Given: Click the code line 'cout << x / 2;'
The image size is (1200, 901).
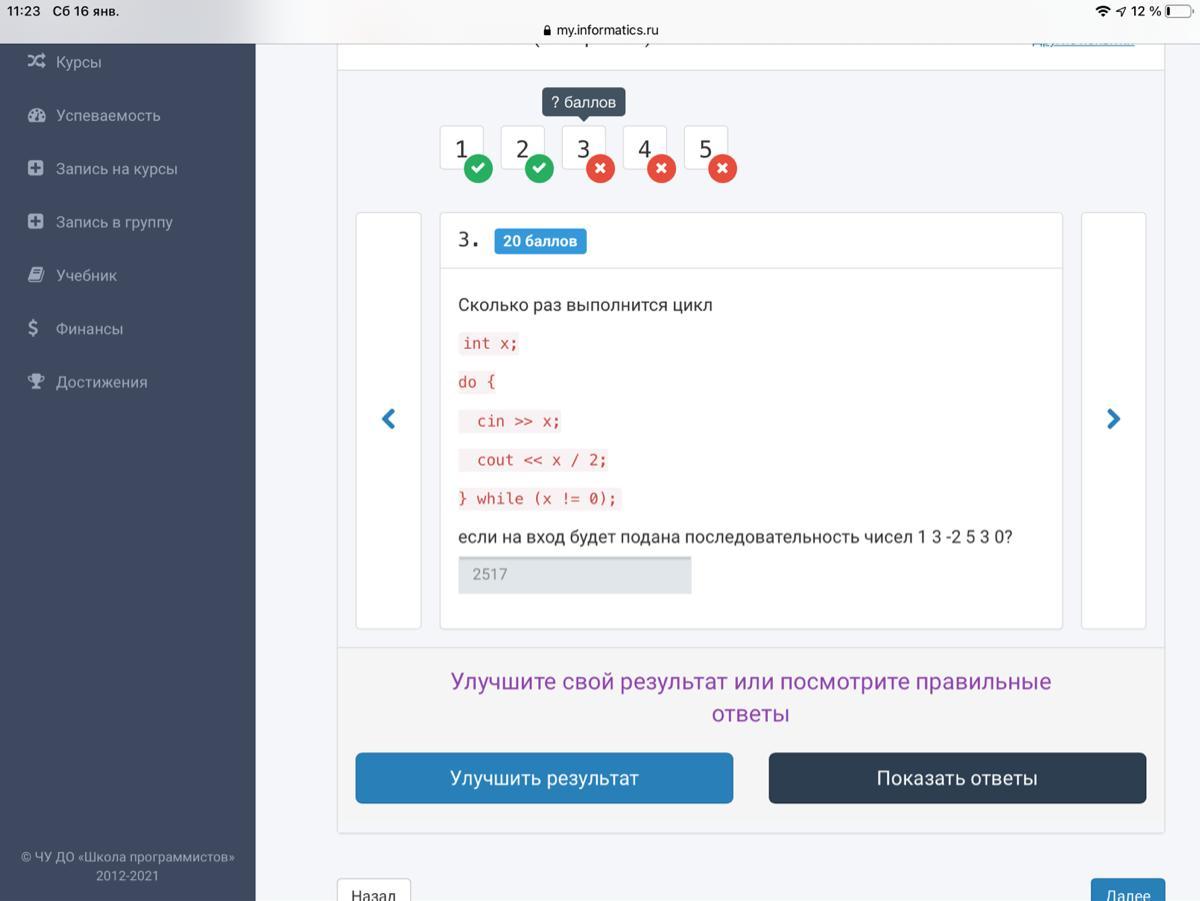Looking at the screenshot, I should pos(534,460).
